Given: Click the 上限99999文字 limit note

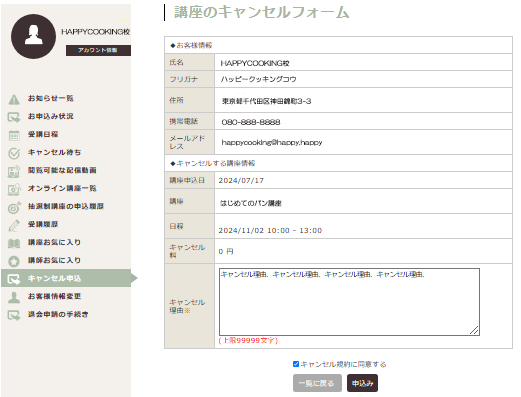Looking at the screenshot, I should 248,340.
